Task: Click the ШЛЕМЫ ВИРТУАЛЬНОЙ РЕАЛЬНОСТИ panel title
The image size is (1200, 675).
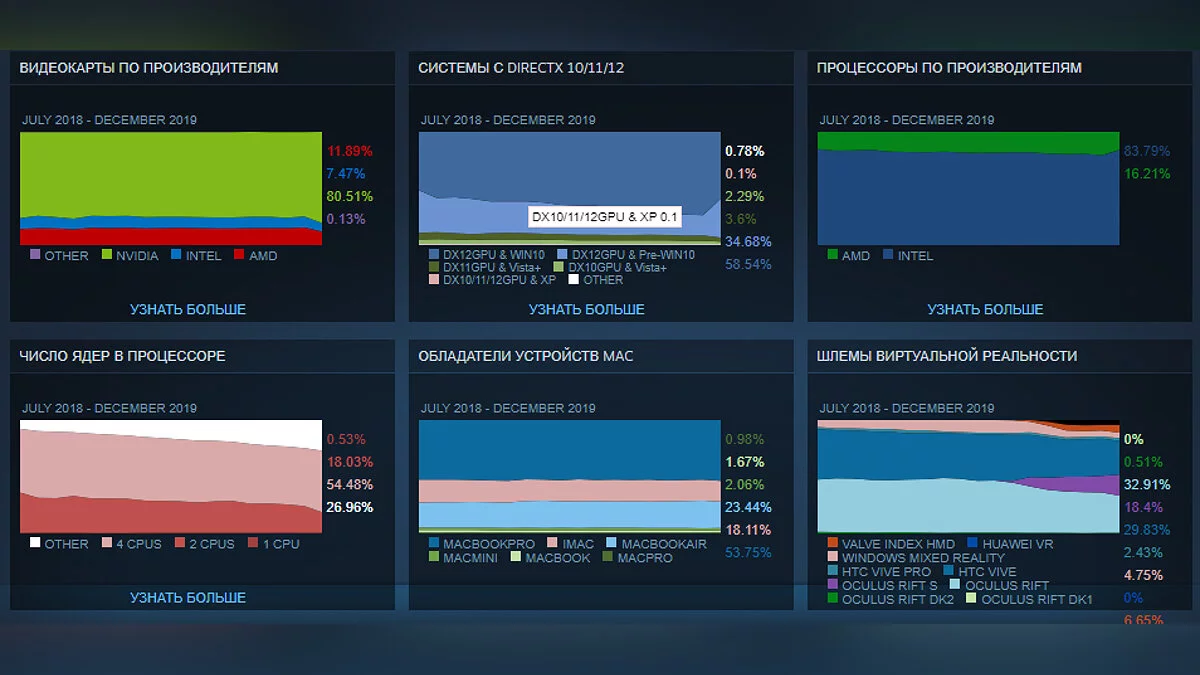Action: coord(947,356)
